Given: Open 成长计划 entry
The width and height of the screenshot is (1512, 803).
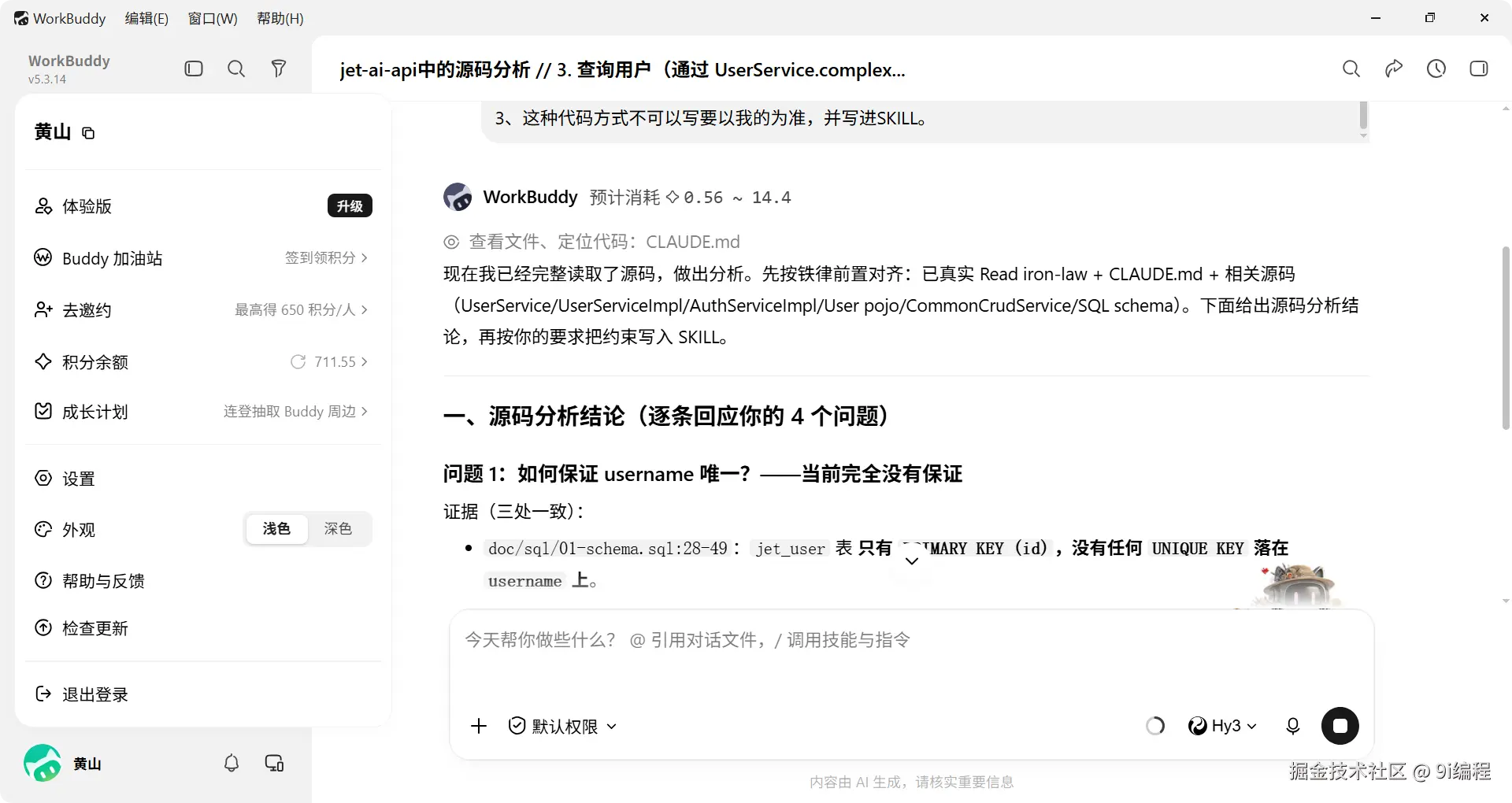Looking at the screenshot, I should click(x=202, y=412).
